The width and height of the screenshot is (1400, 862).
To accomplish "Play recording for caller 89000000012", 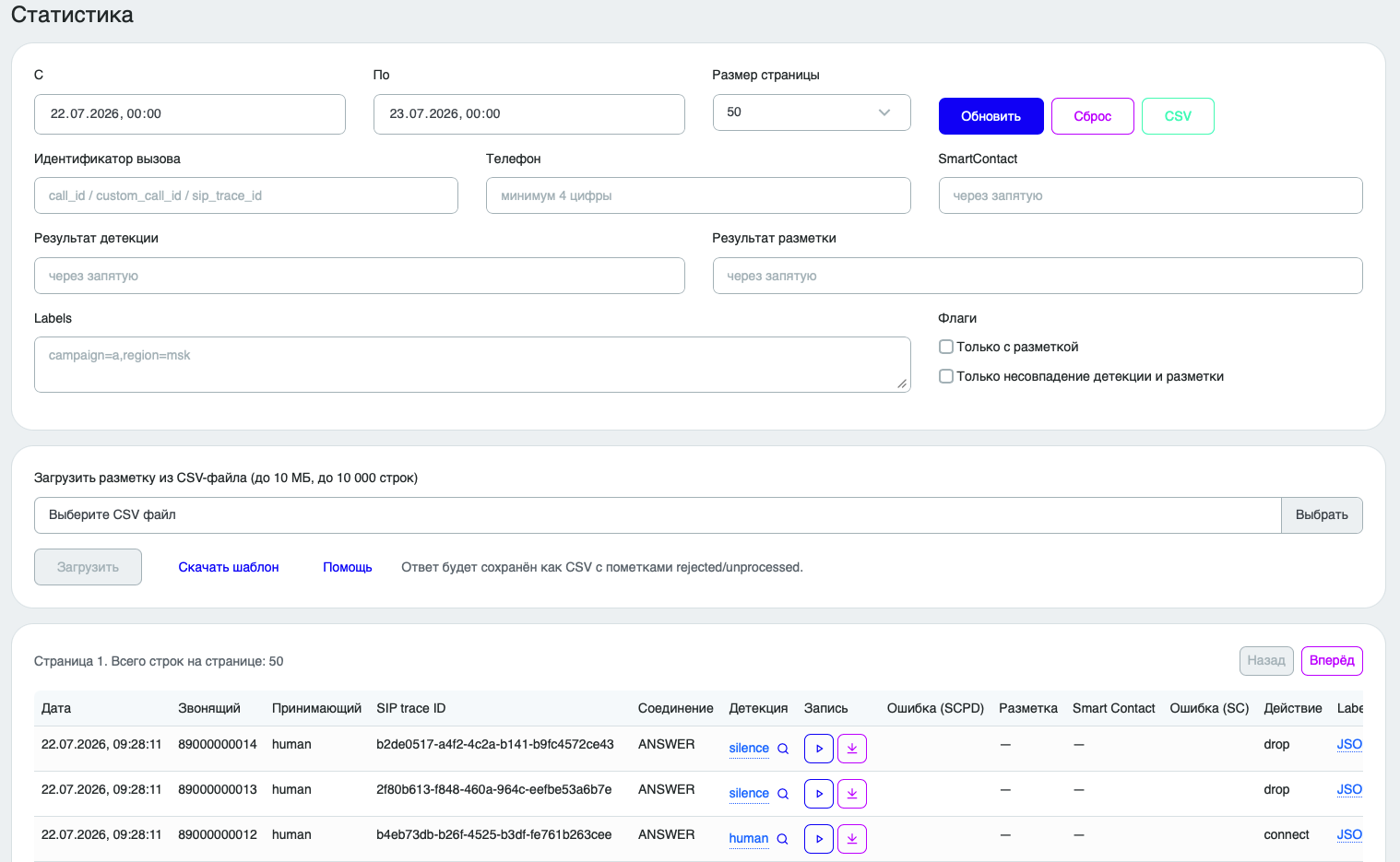I will tap(819, 839).
